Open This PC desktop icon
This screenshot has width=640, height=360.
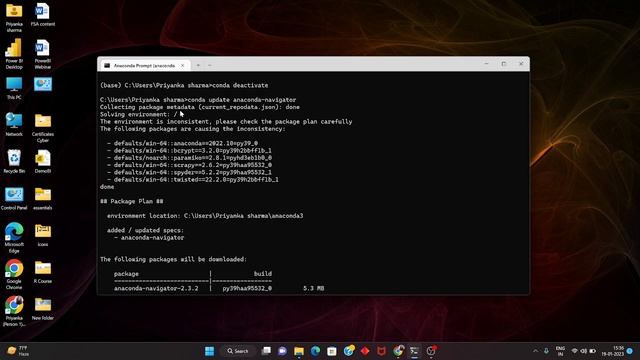[14, 88]
